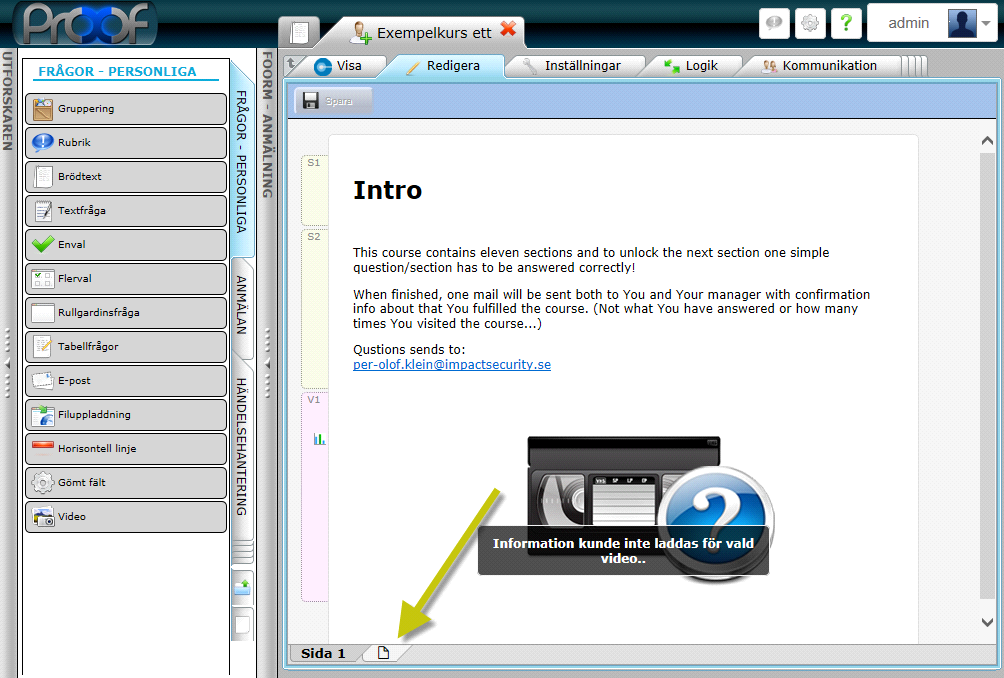Open the admin user menu arrow
1004x678 pixels.
986,23
